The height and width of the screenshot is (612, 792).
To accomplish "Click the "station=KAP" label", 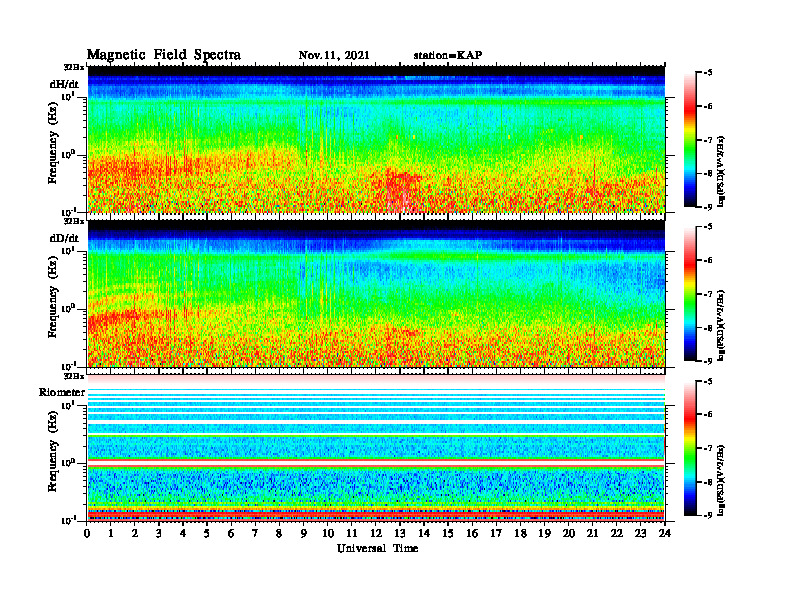I will [448, 56].
